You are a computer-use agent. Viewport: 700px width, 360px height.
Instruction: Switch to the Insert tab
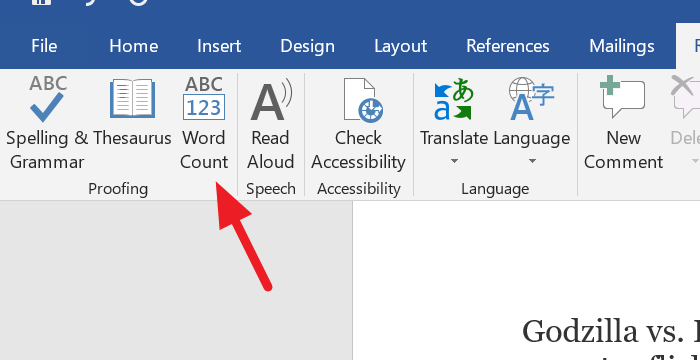coord(219,46)
